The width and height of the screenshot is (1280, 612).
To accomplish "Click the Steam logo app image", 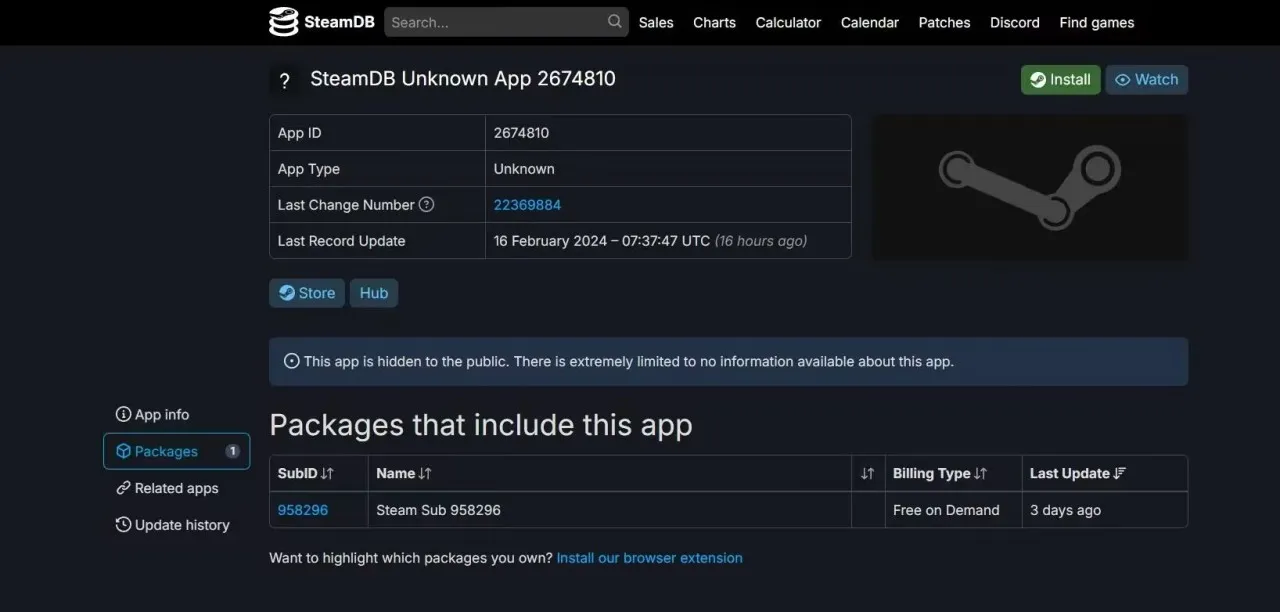I will (x=1030, y=187).
